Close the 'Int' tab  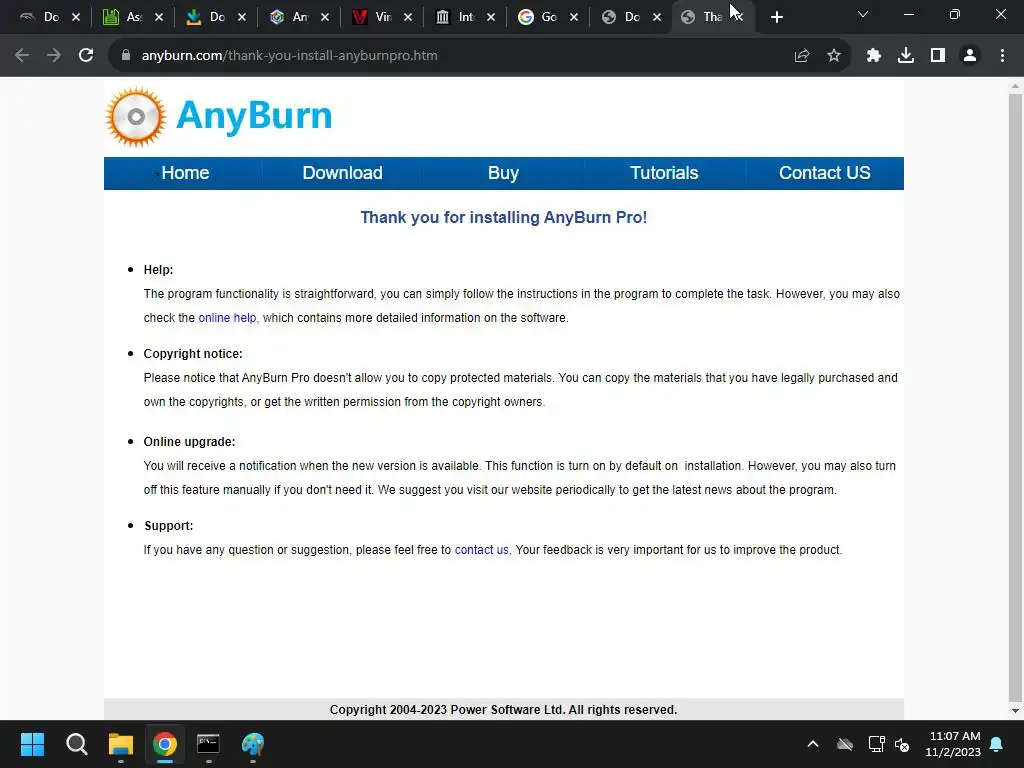click(x=491, y=17)
